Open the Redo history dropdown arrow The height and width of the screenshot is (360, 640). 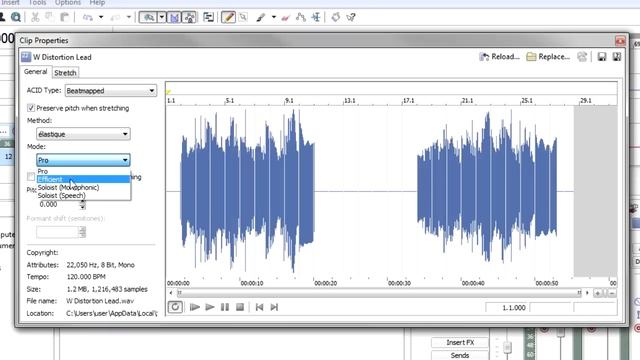(x=129, y=17)
